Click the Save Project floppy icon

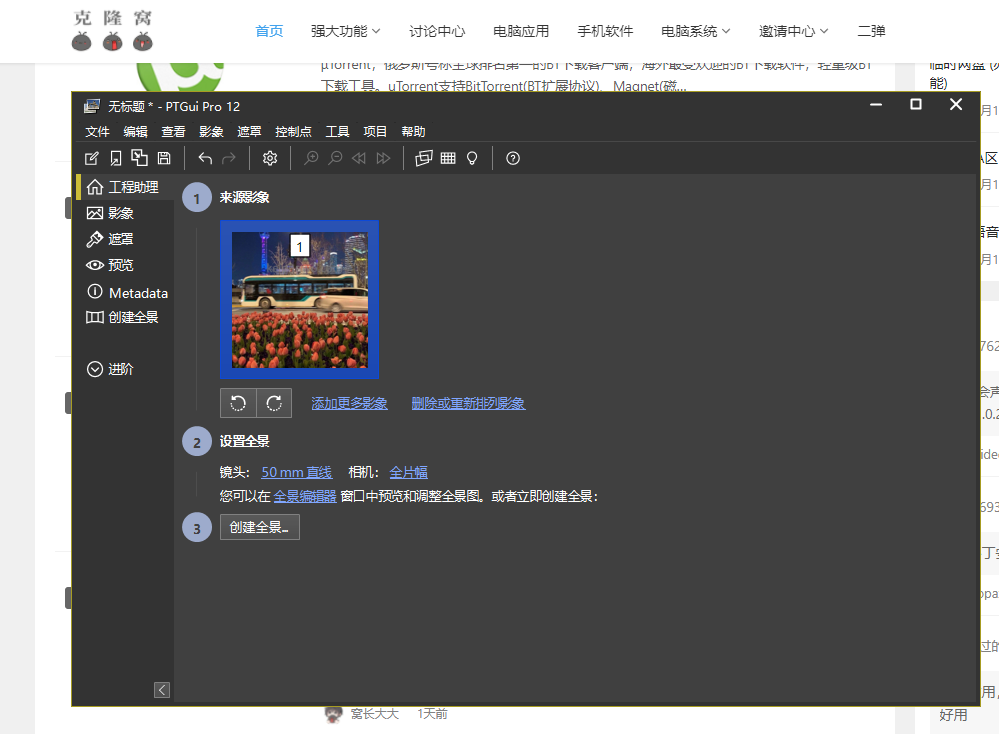tap(164, 158)
